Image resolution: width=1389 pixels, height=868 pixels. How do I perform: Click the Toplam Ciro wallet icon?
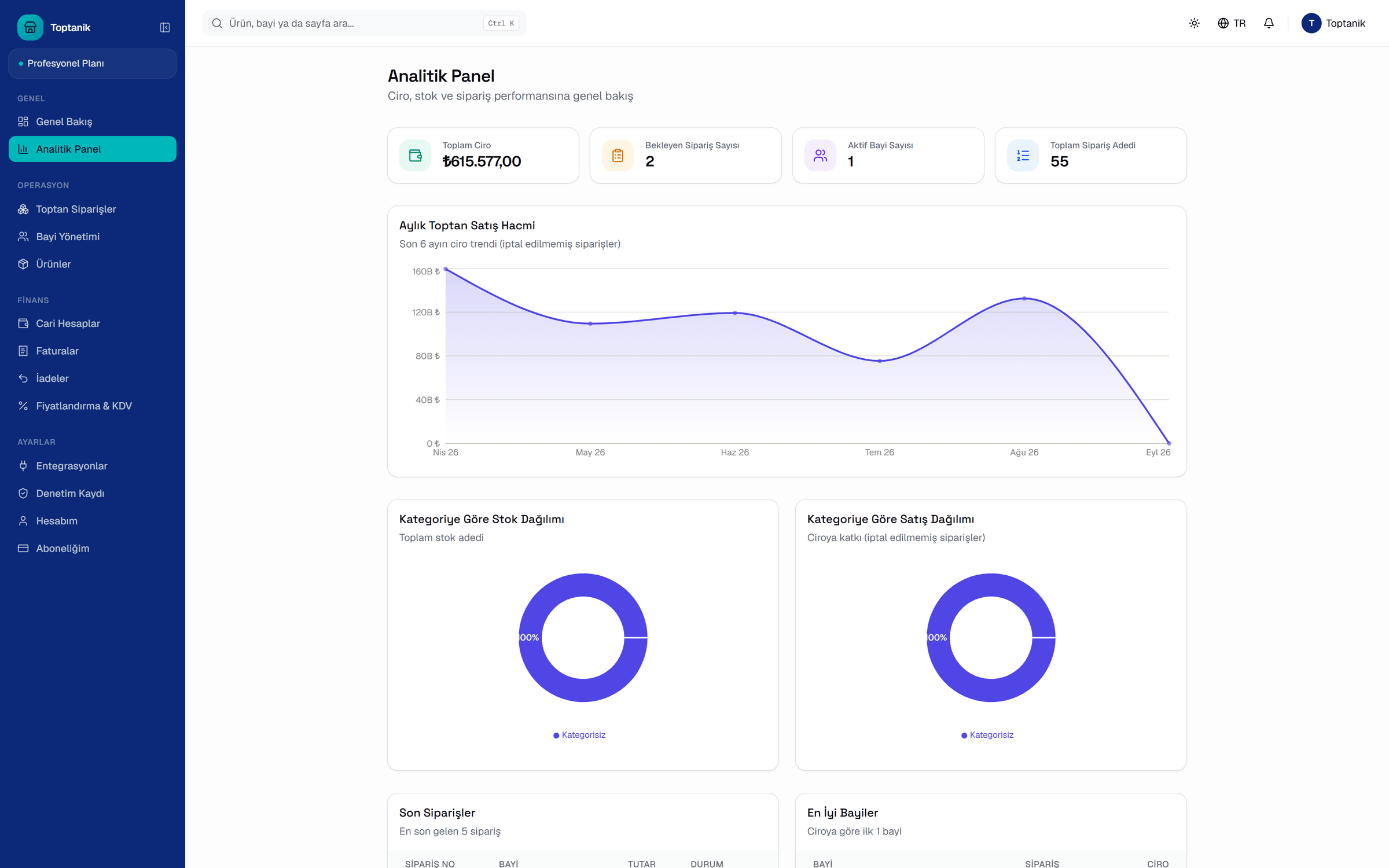coord(416,155)
